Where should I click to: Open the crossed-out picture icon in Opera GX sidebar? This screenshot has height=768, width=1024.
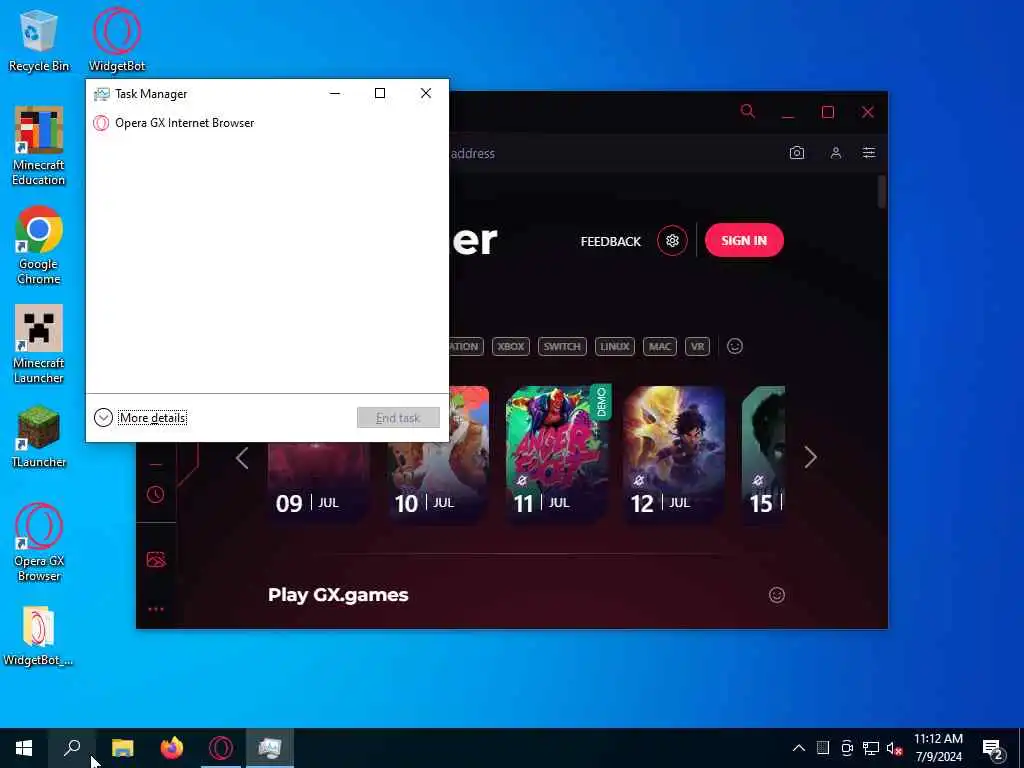pos(155,559)
